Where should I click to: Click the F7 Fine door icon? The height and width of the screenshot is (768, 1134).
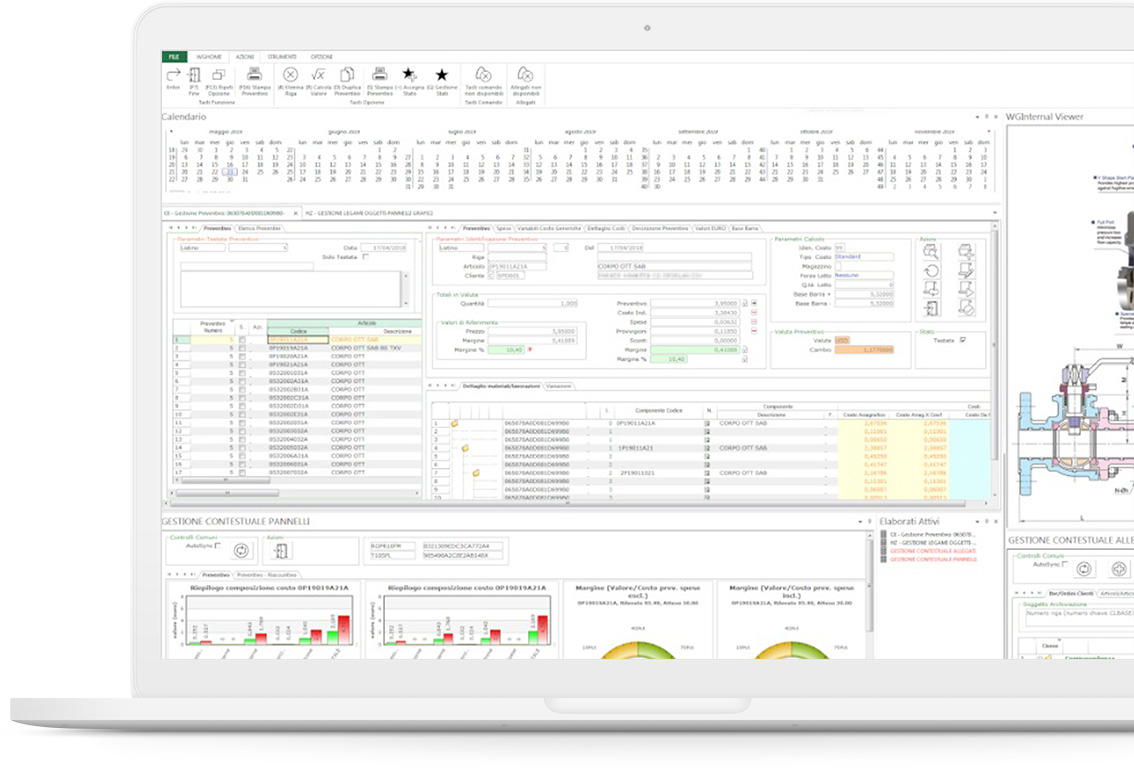pyautogui.click(x=194, y=74)
